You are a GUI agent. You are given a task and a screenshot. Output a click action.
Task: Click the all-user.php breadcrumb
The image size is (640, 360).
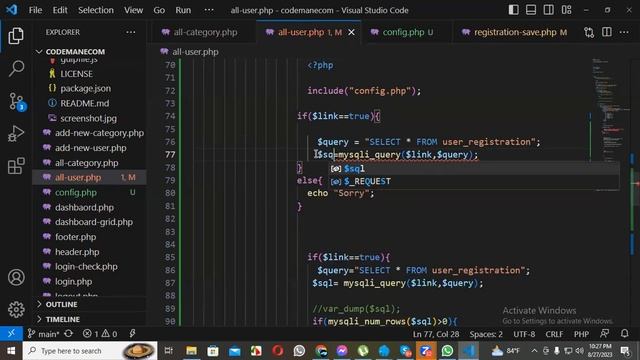(x=190, y=52)
